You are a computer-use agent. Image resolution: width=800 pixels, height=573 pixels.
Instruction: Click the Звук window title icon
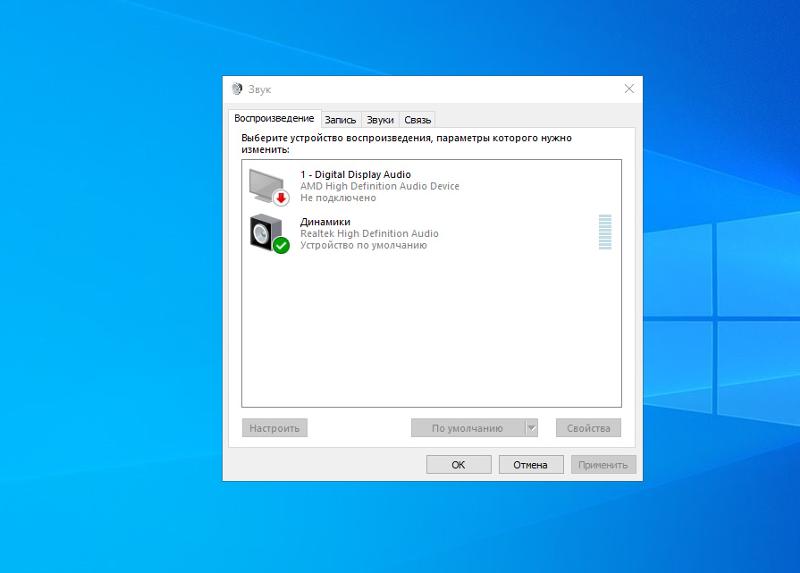tap(237, 89)
